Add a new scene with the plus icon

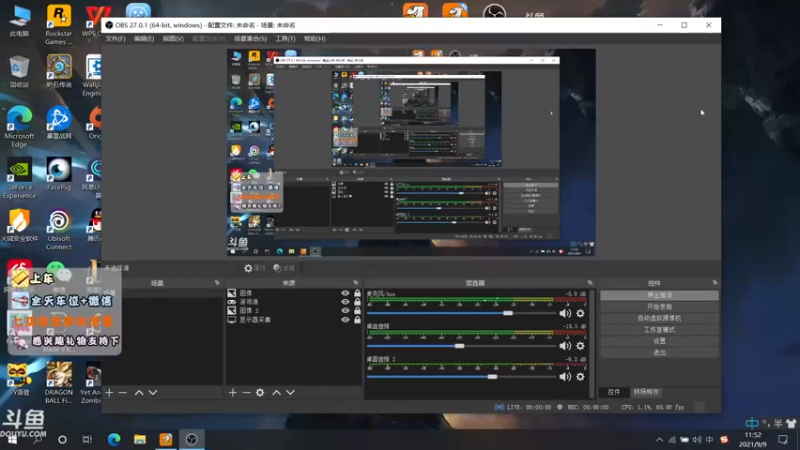(109, 392)
